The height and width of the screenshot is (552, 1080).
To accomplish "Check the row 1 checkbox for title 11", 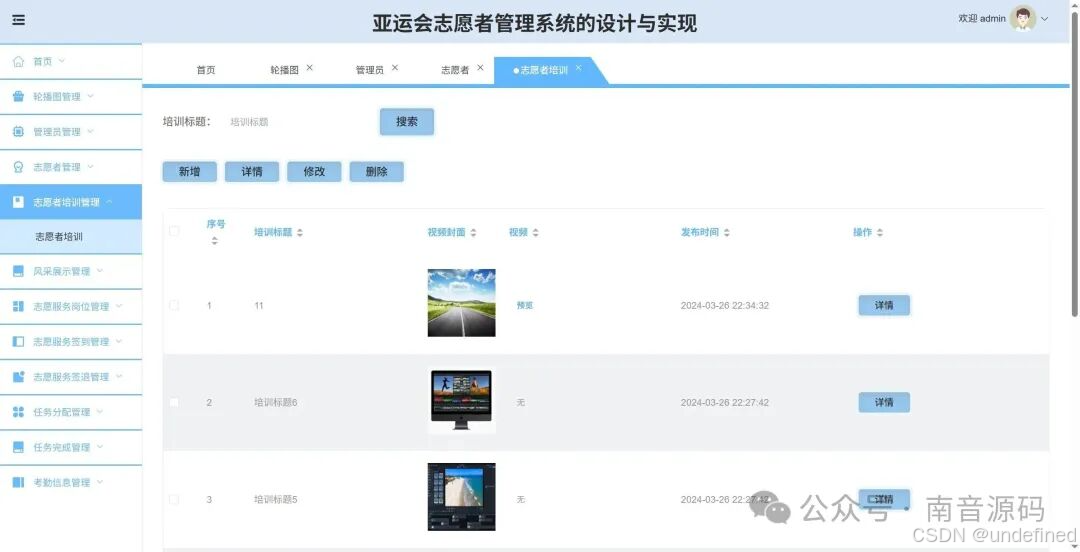I will (174, 305).
